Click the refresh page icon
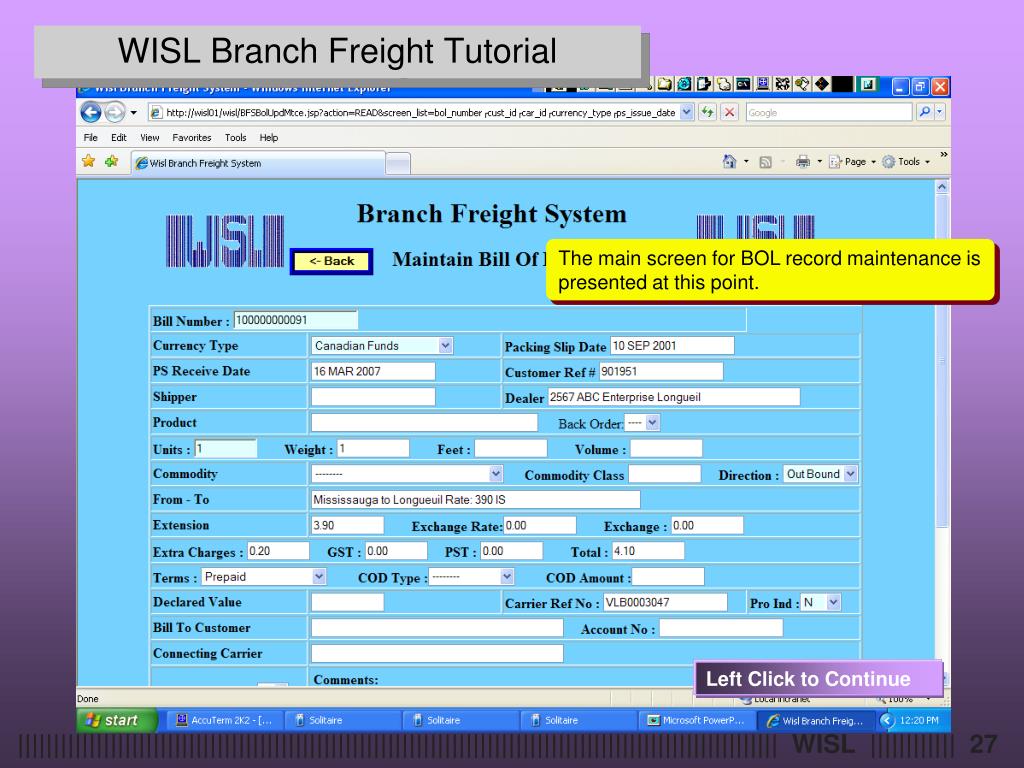Viewport: 1024px width, 768px height. point(707,112)
